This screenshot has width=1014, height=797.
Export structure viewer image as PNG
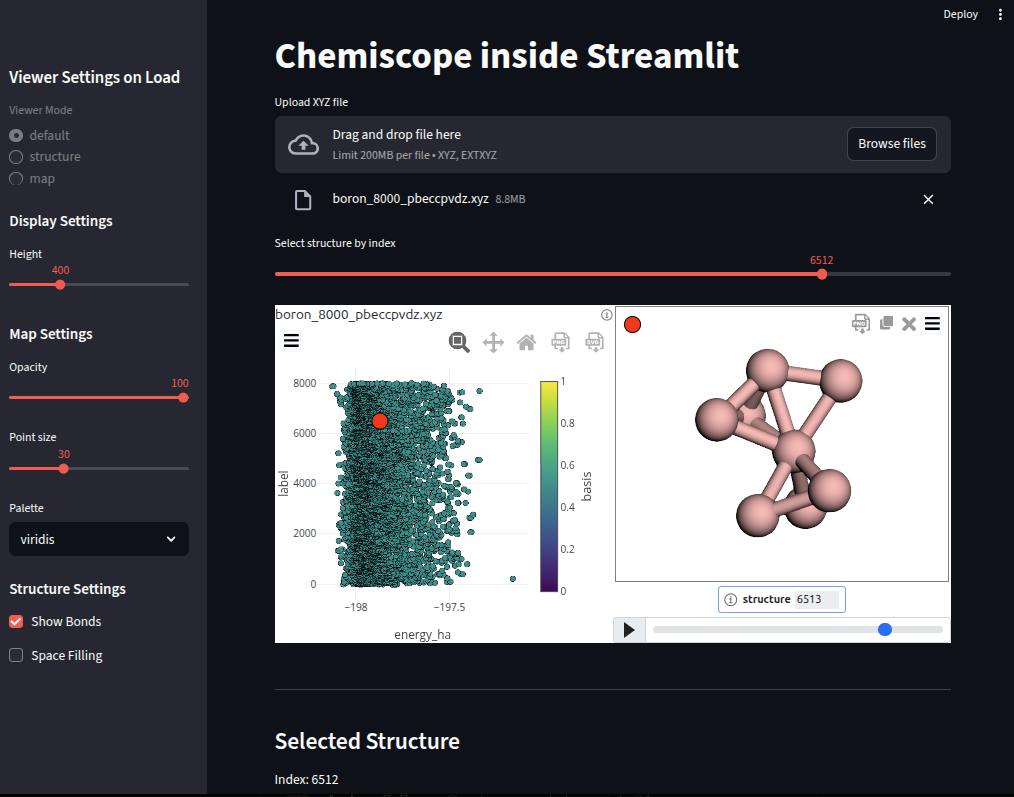[x=860, y=323]
